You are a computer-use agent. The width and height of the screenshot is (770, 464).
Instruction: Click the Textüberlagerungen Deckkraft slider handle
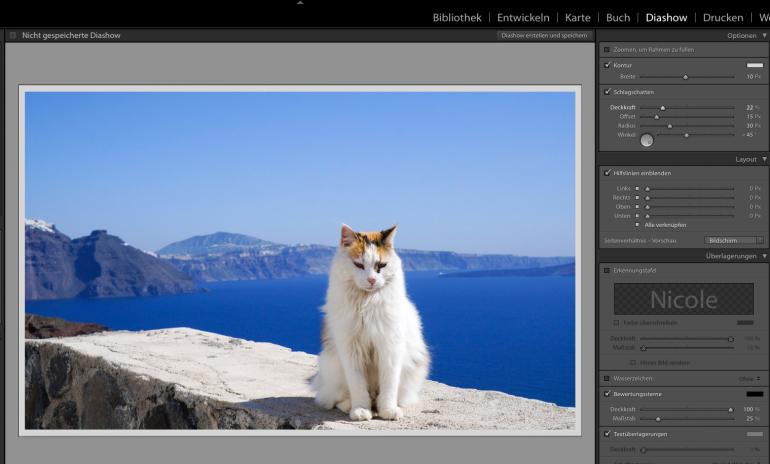coord(643,450)
